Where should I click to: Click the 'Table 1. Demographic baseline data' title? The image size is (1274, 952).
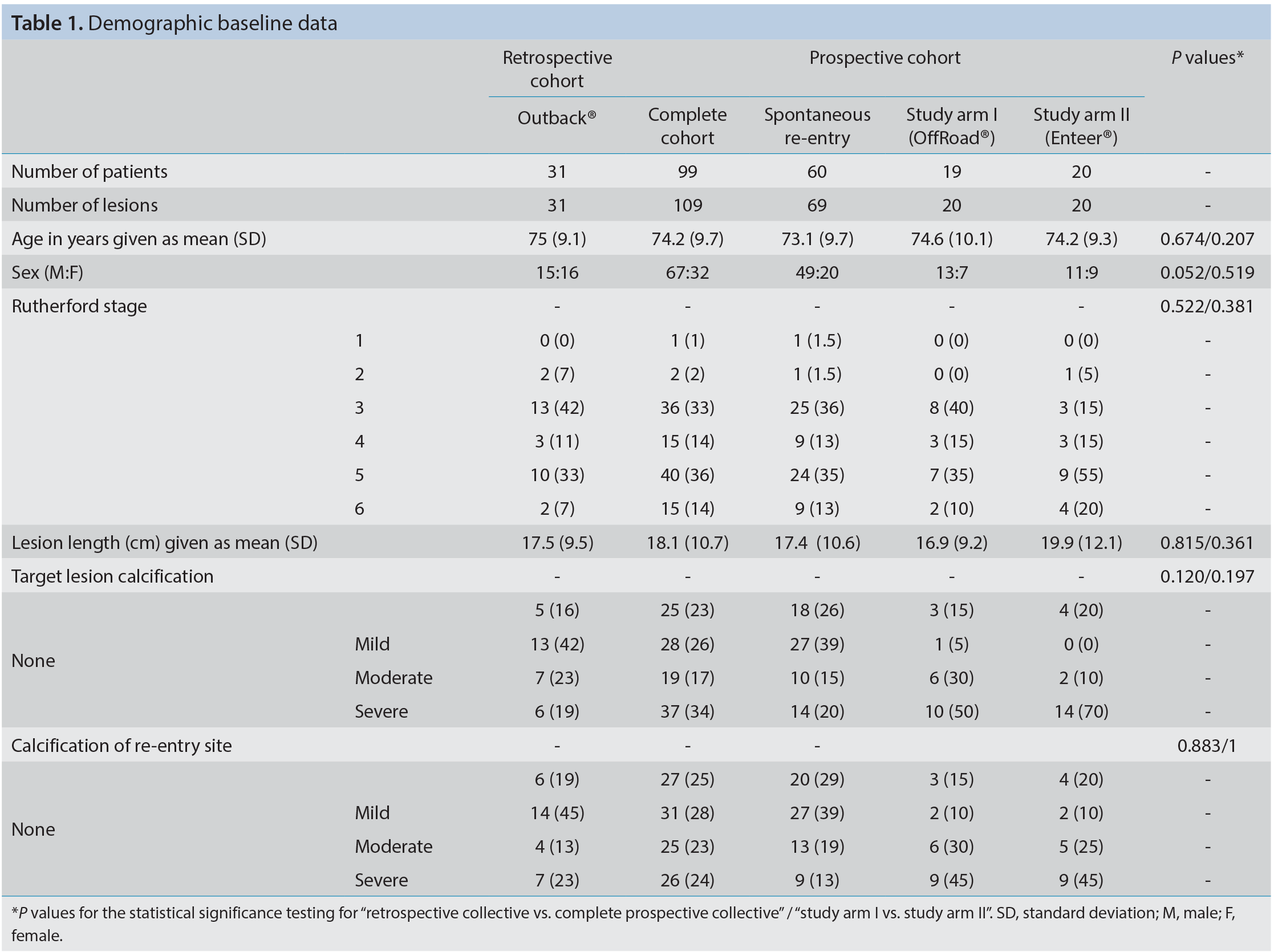tap(174, 23)
